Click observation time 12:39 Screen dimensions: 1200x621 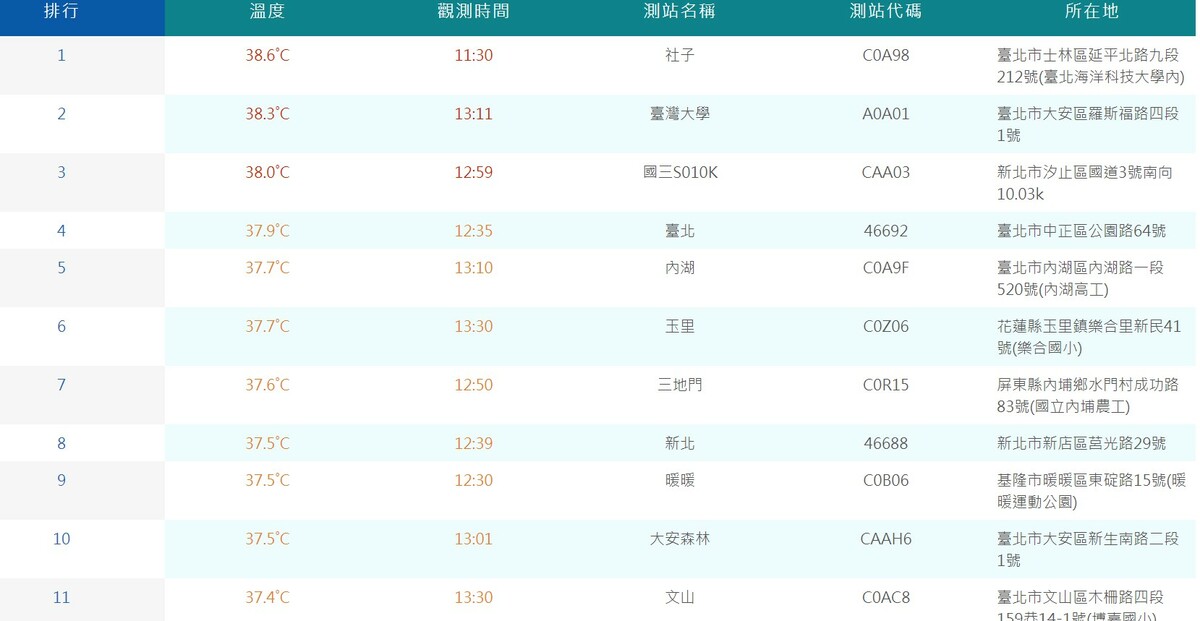473,443
